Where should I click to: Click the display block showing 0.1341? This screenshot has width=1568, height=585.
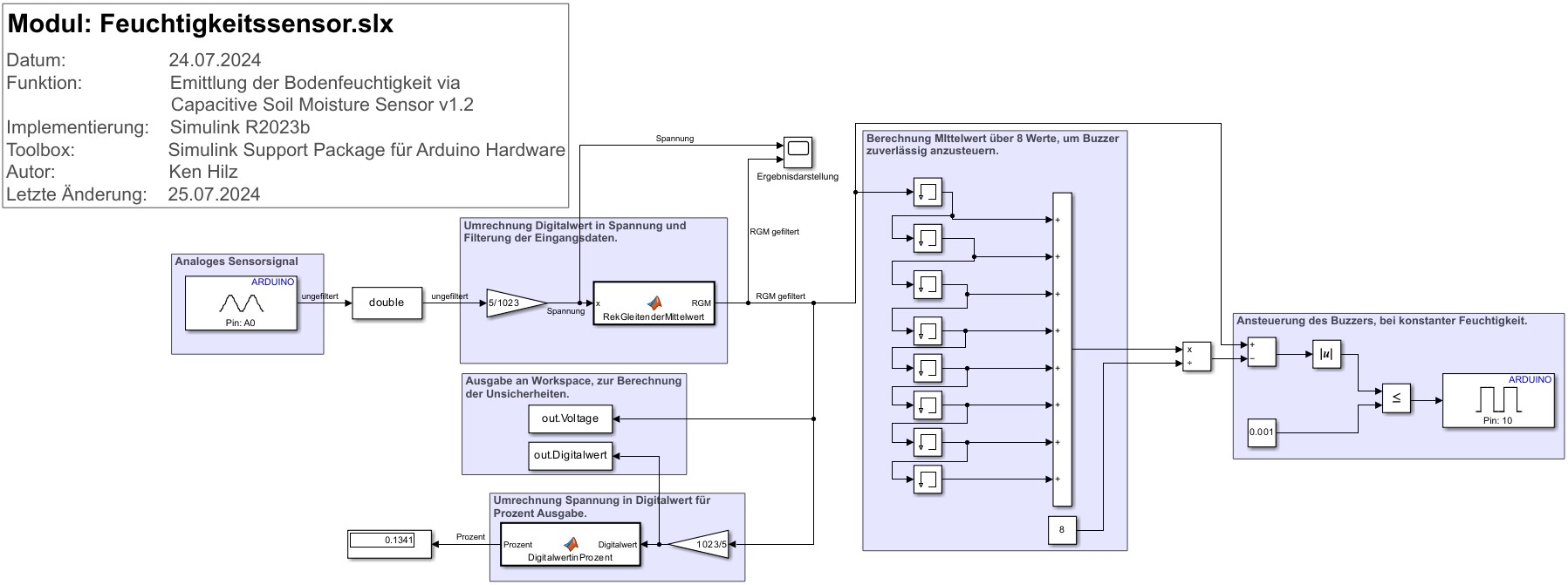point(390,544)
